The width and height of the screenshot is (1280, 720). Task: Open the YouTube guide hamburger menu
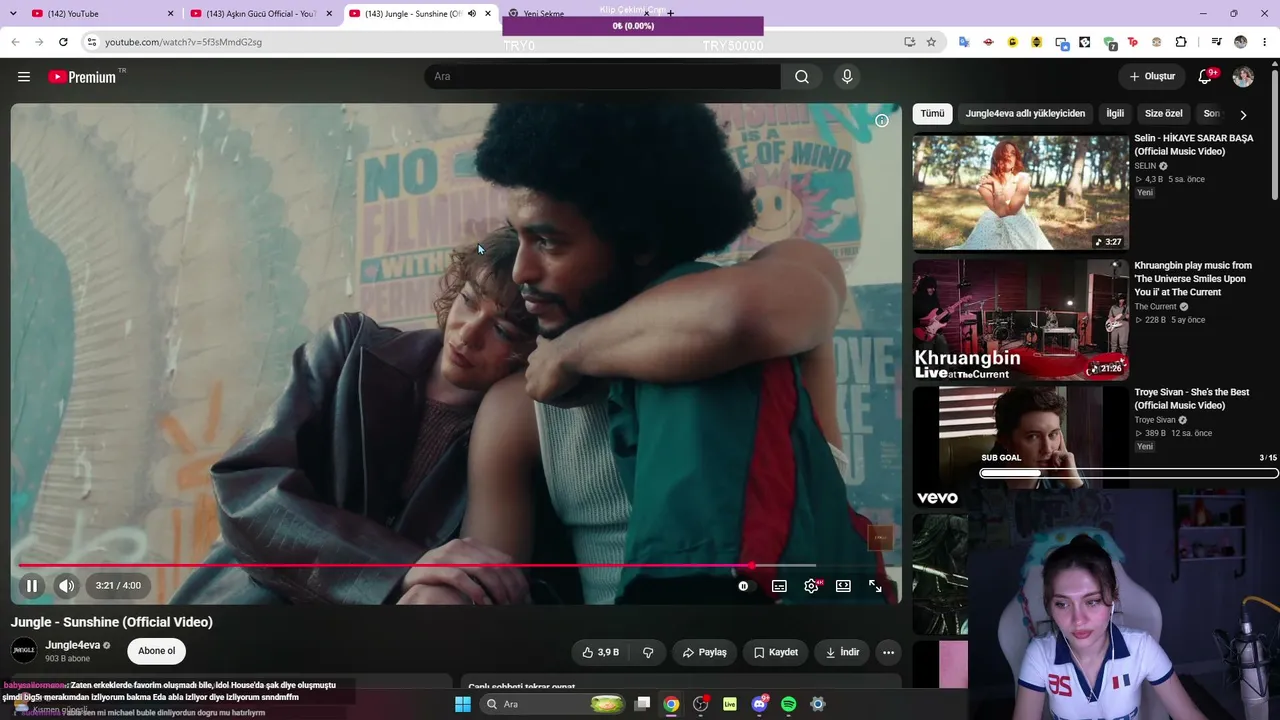24,77
